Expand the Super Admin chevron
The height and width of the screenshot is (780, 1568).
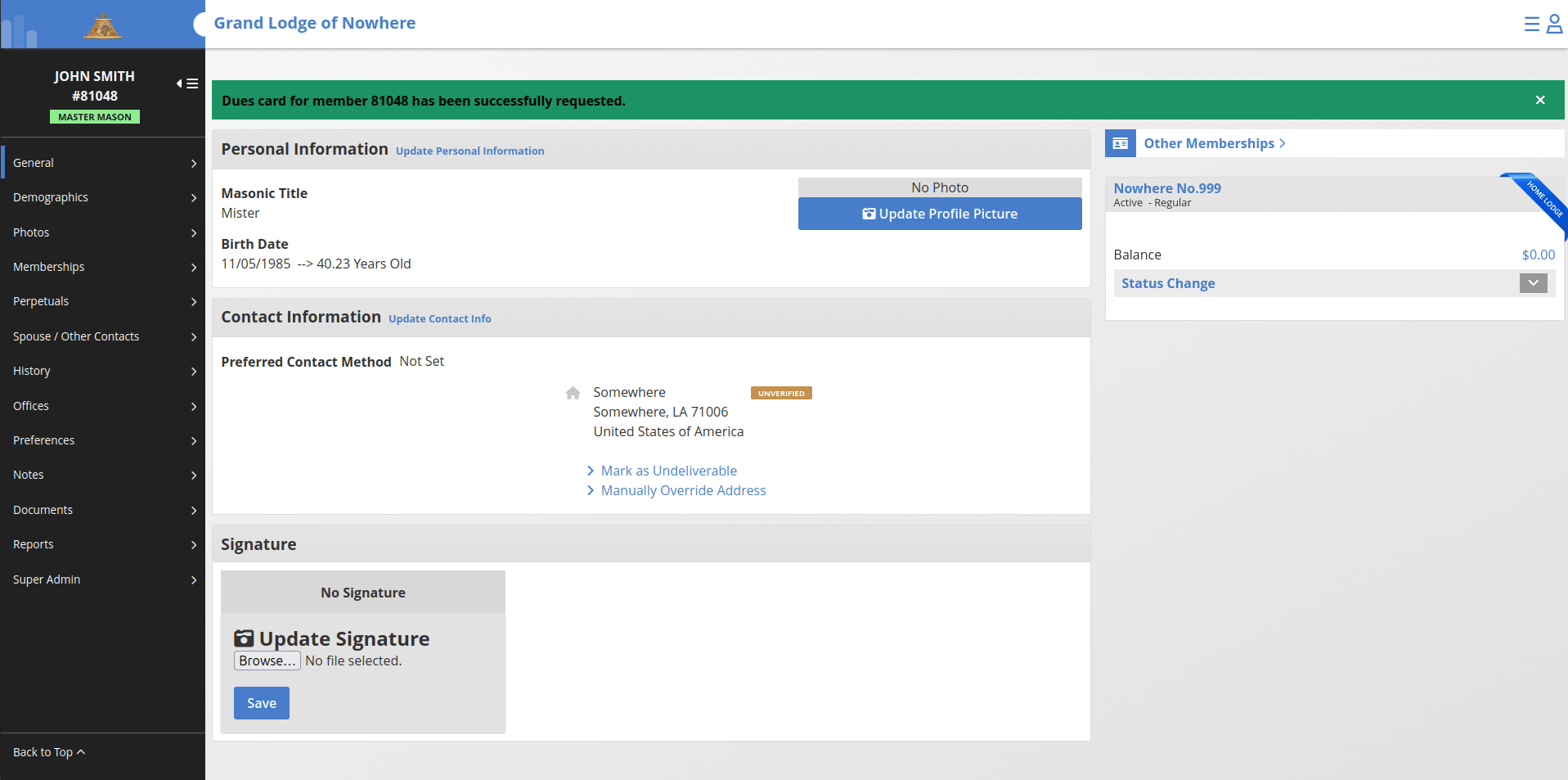pyautogui.click(x=194, y=579)
